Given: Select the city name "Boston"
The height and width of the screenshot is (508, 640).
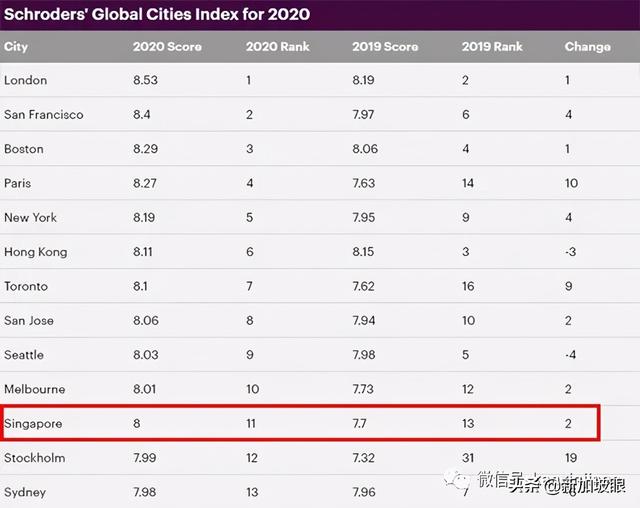Looking at the screenshot, I should pyautogui.click(x=24, y=149).
